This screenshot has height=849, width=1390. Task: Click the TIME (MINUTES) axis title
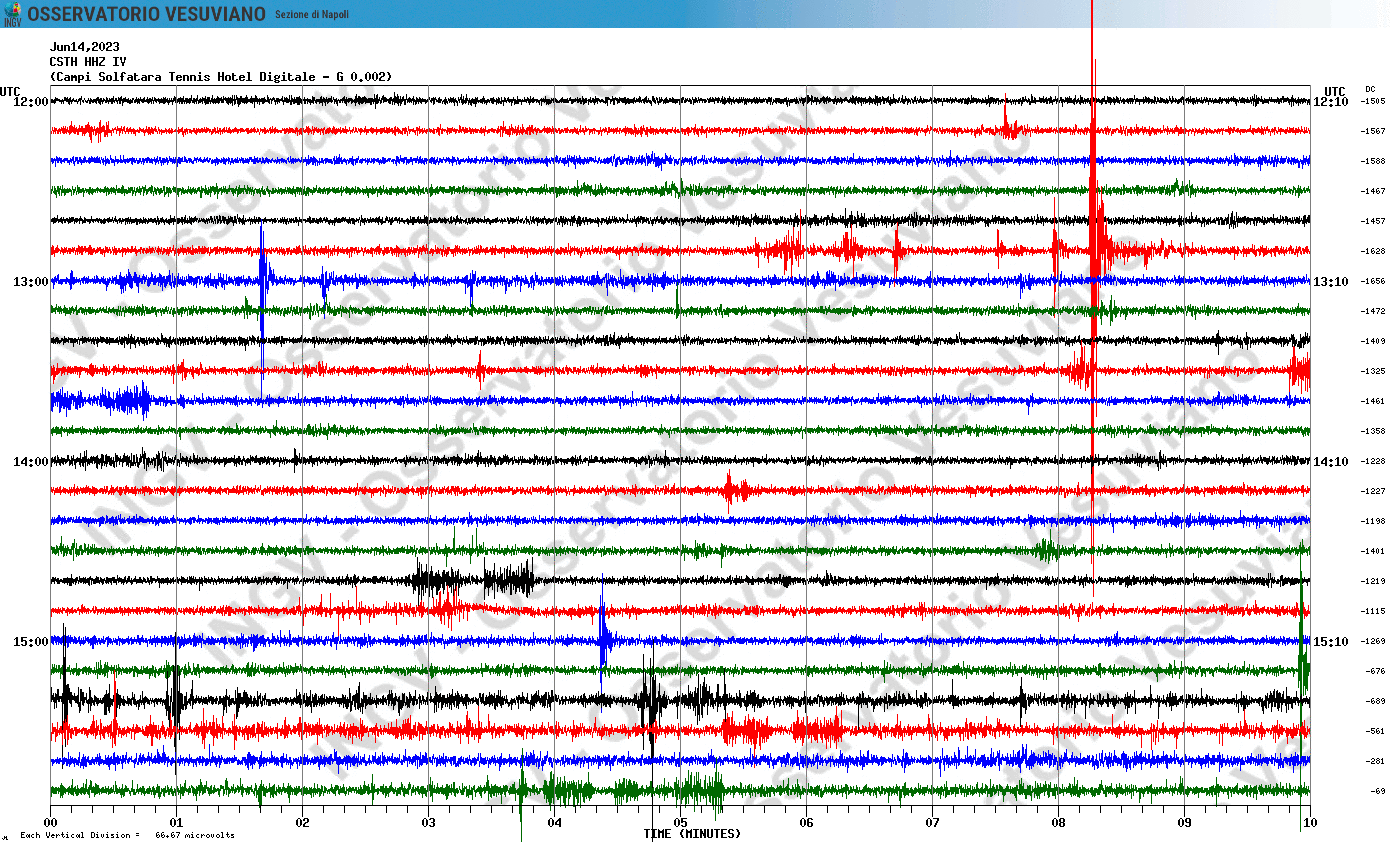(692, 833)
